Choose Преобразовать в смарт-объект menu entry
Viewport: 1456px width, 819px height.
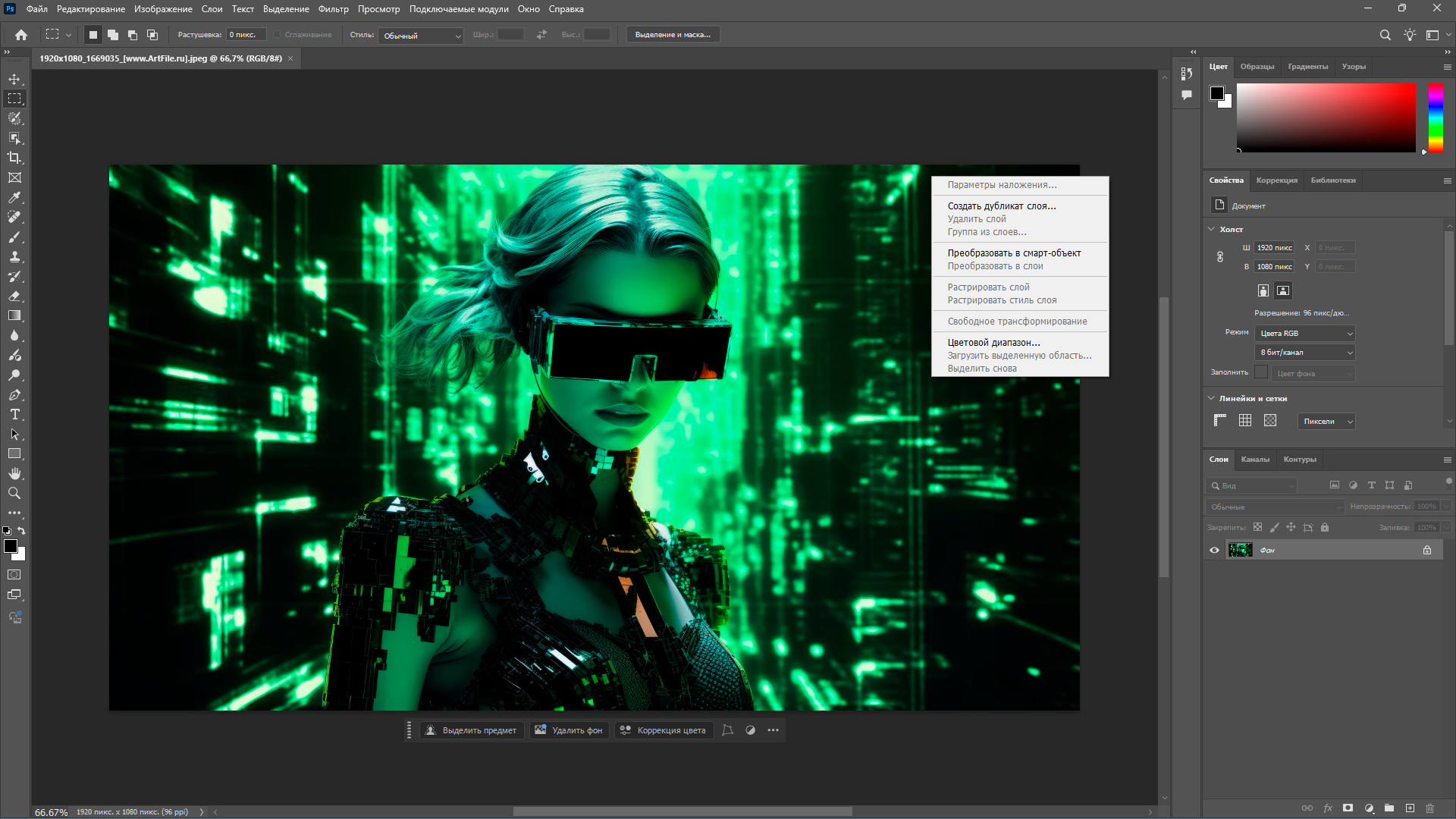(1014, 253)
